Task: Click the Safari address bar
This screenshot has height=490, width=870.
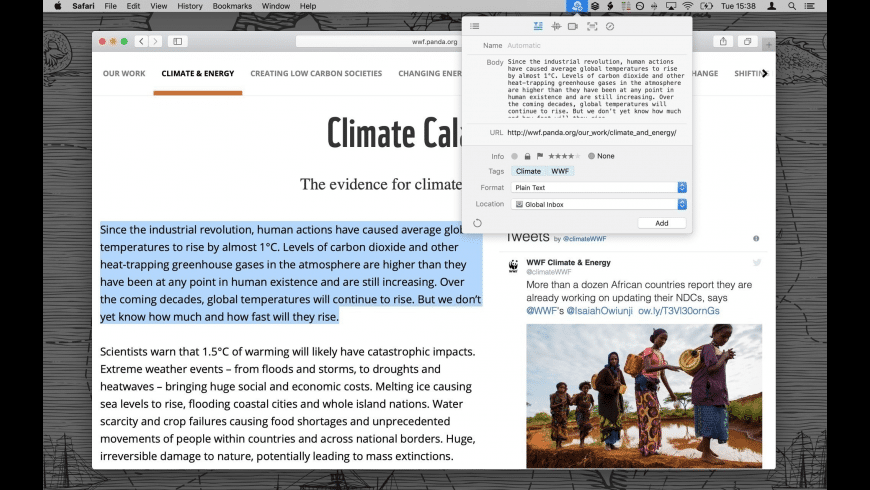Action: (x=377, y=42)
